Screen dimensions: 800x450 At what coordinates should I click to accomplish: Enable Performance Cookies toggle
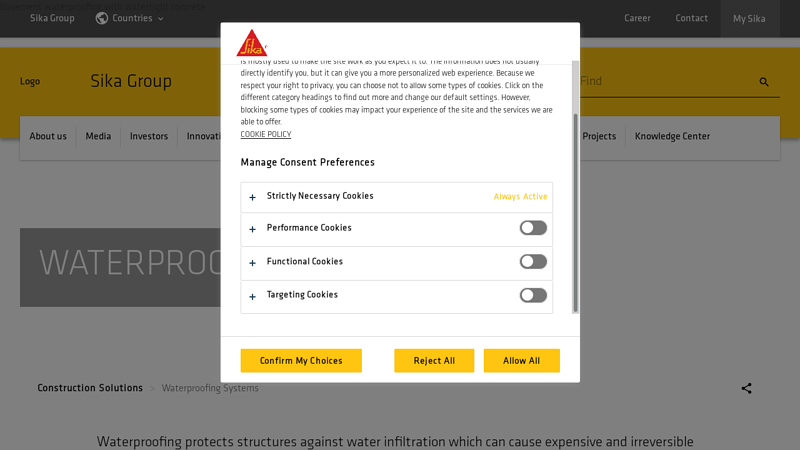click(x=533, y=228)
